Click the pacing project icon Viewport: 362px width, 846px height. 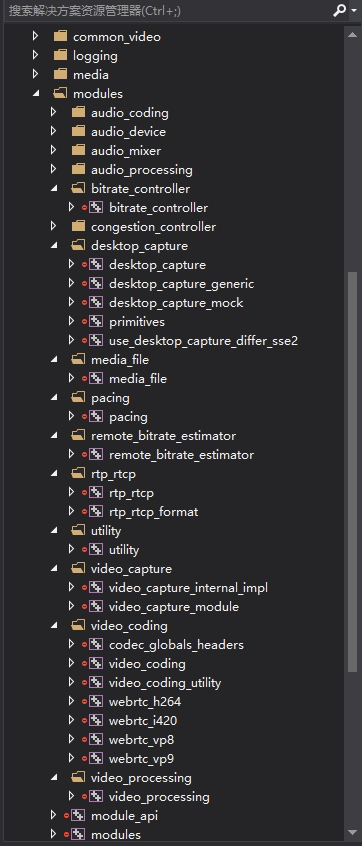(x=95, y=416)
